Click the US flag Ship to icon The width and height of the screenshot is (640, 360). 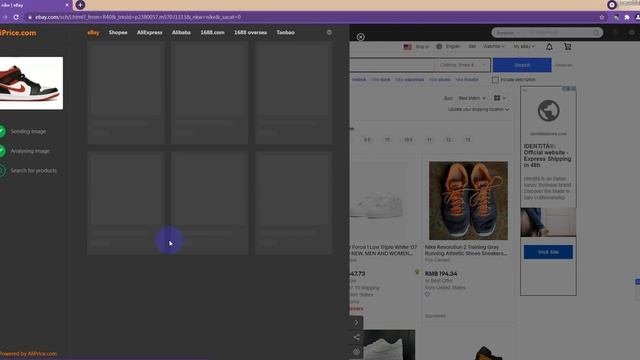tap(407, 47)
